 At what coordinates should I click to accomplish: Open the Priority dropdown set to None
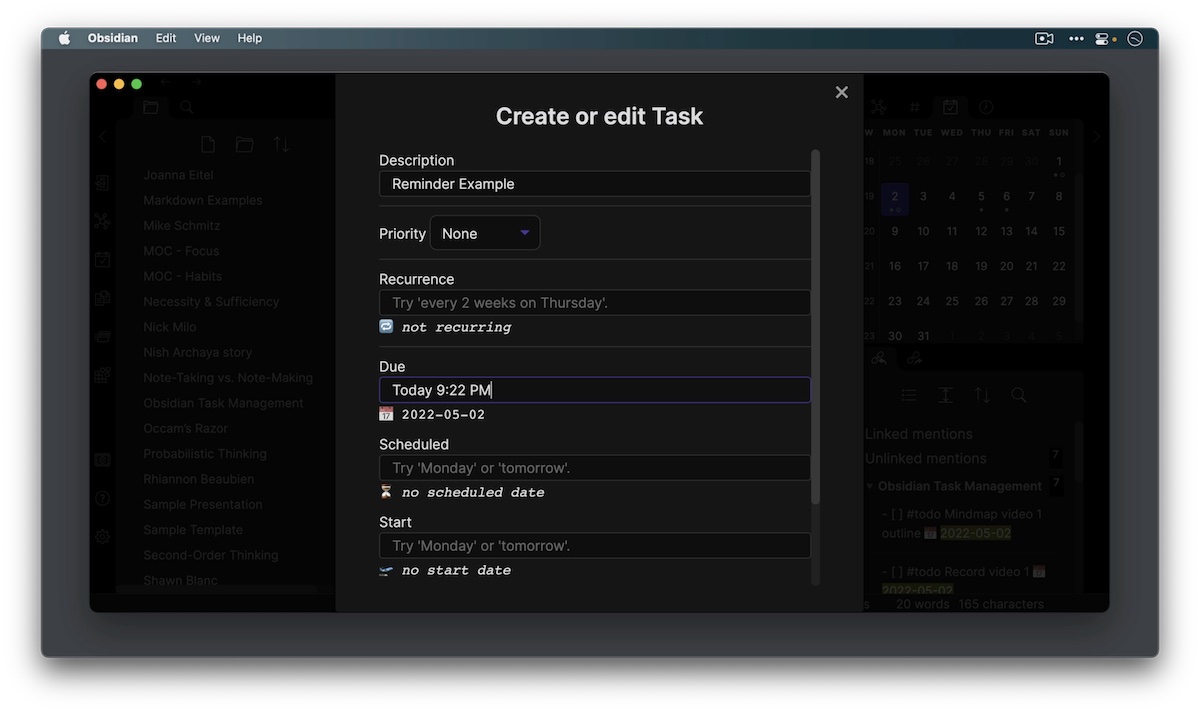485,233
